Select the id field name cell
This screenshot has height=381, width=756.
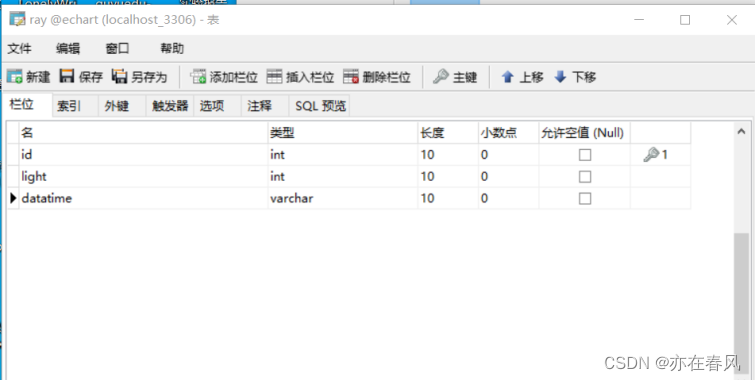(x=143, y=155)
